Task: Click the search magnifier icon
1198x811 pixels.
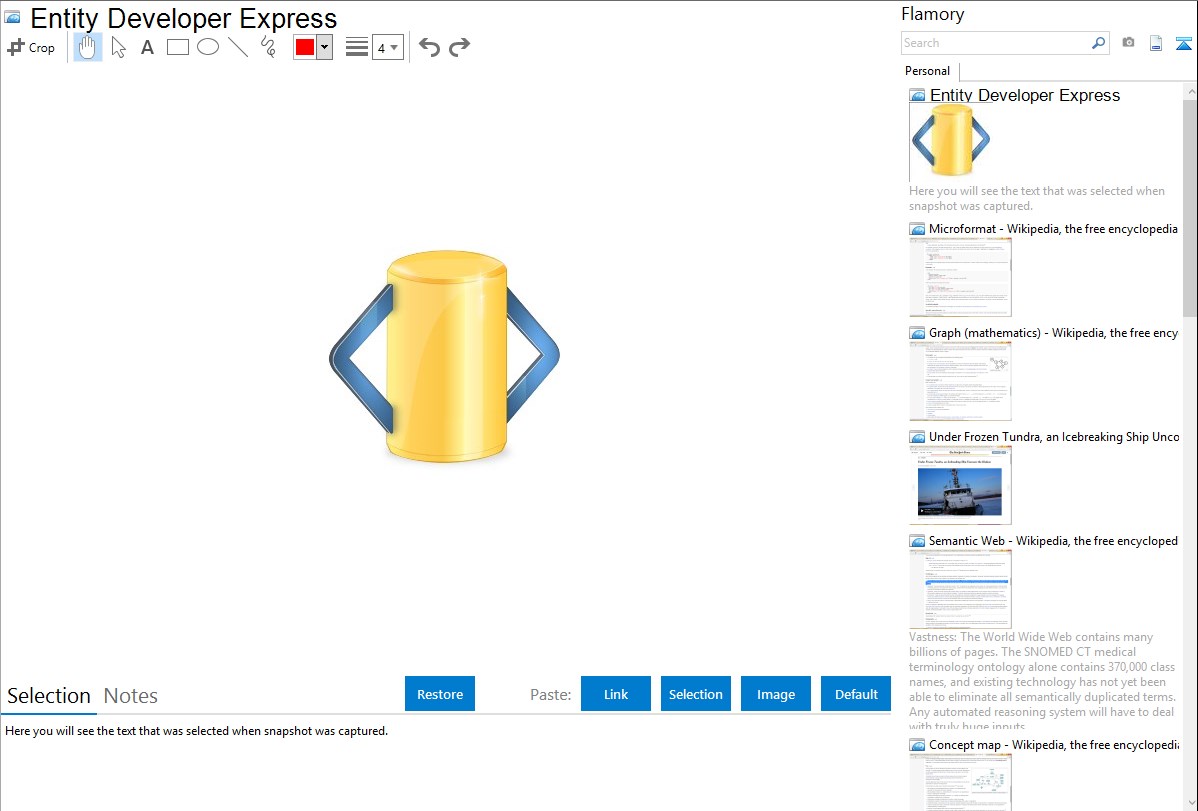Action: point(1099,43)
